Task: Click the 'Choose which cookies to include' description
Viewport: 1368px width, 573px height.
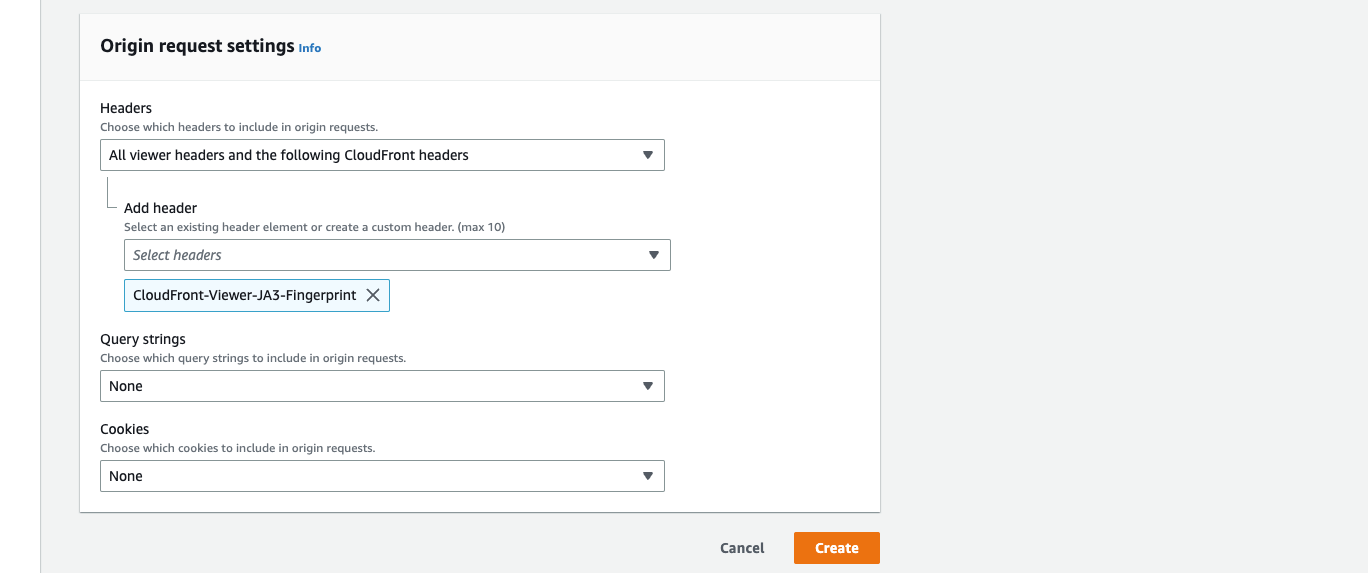Action: 237,448
